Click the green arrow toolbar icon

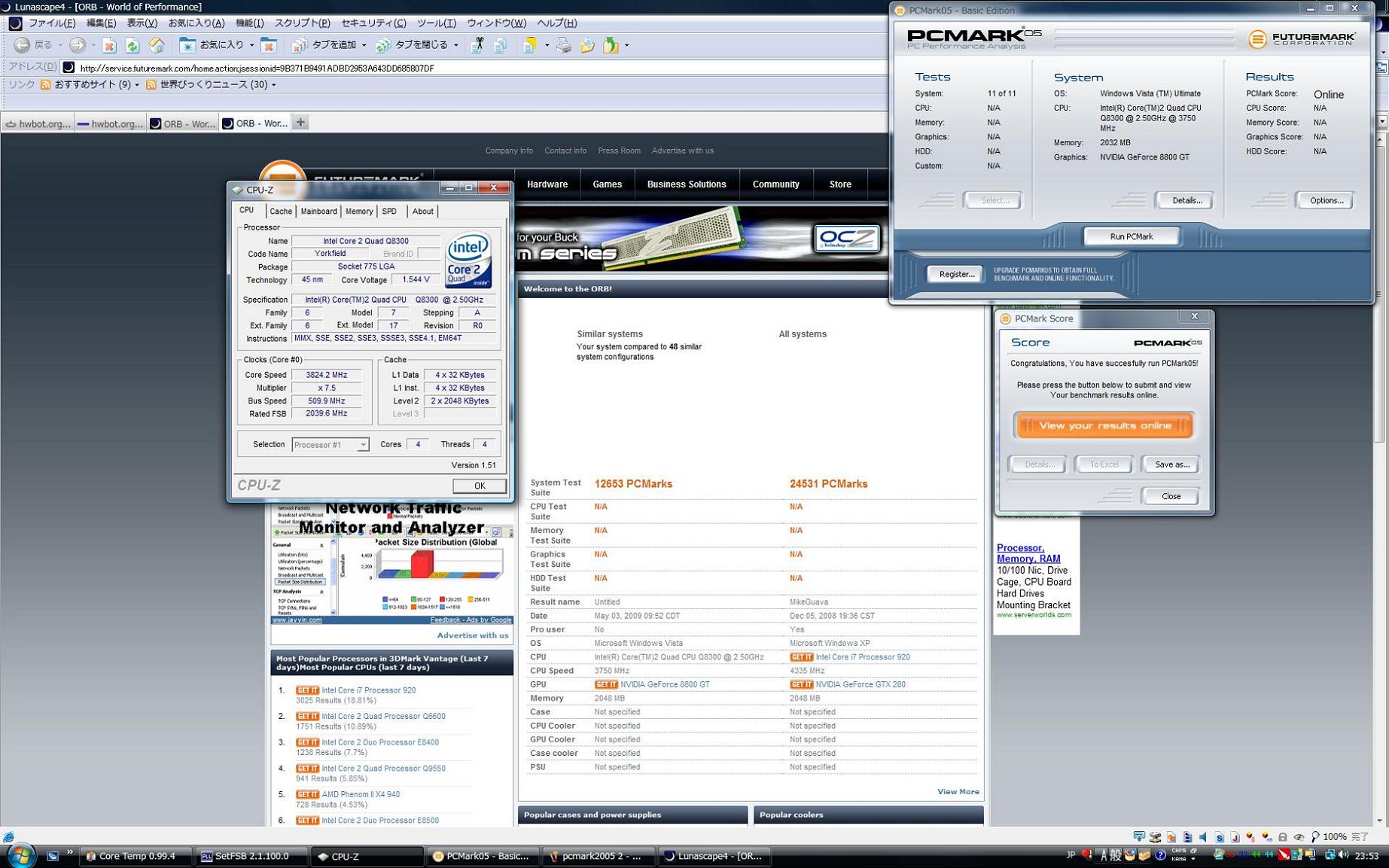pyautogui.click(x=611, y=46)
